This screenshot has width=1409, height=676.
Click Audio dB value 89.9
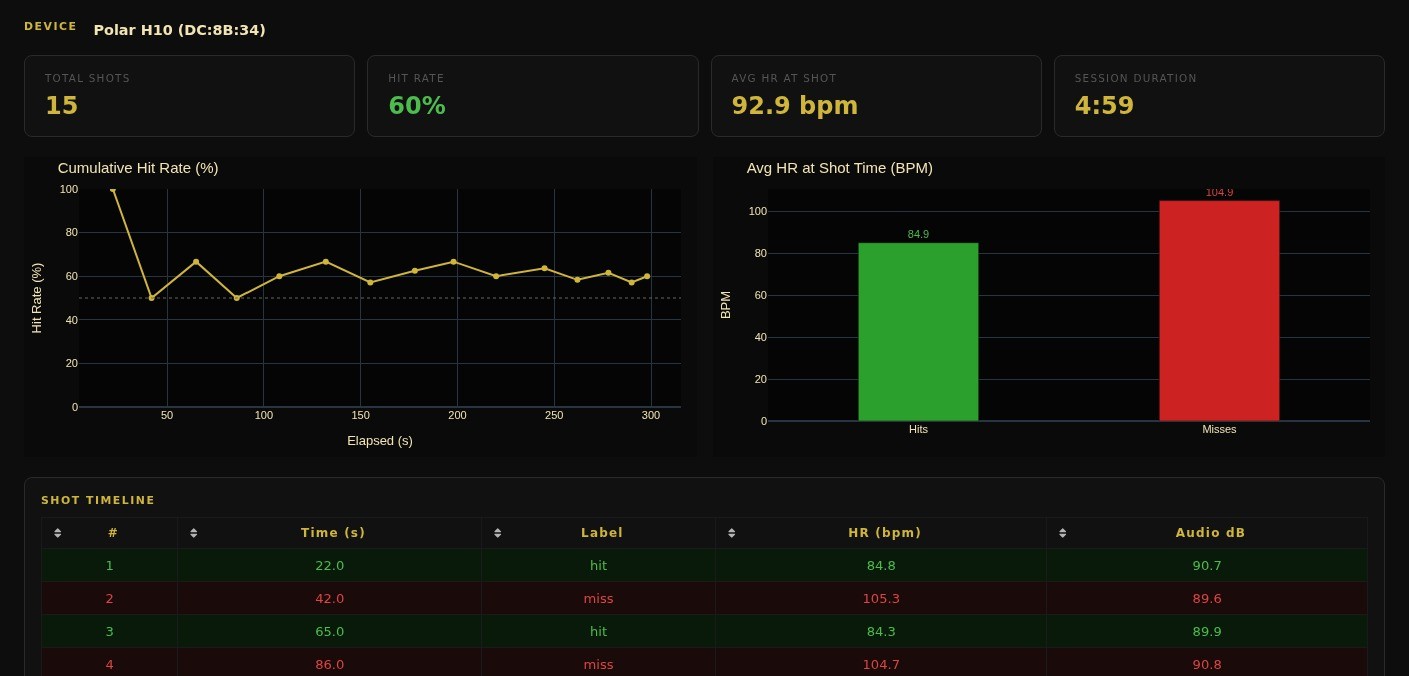[x=1207, y=631]
